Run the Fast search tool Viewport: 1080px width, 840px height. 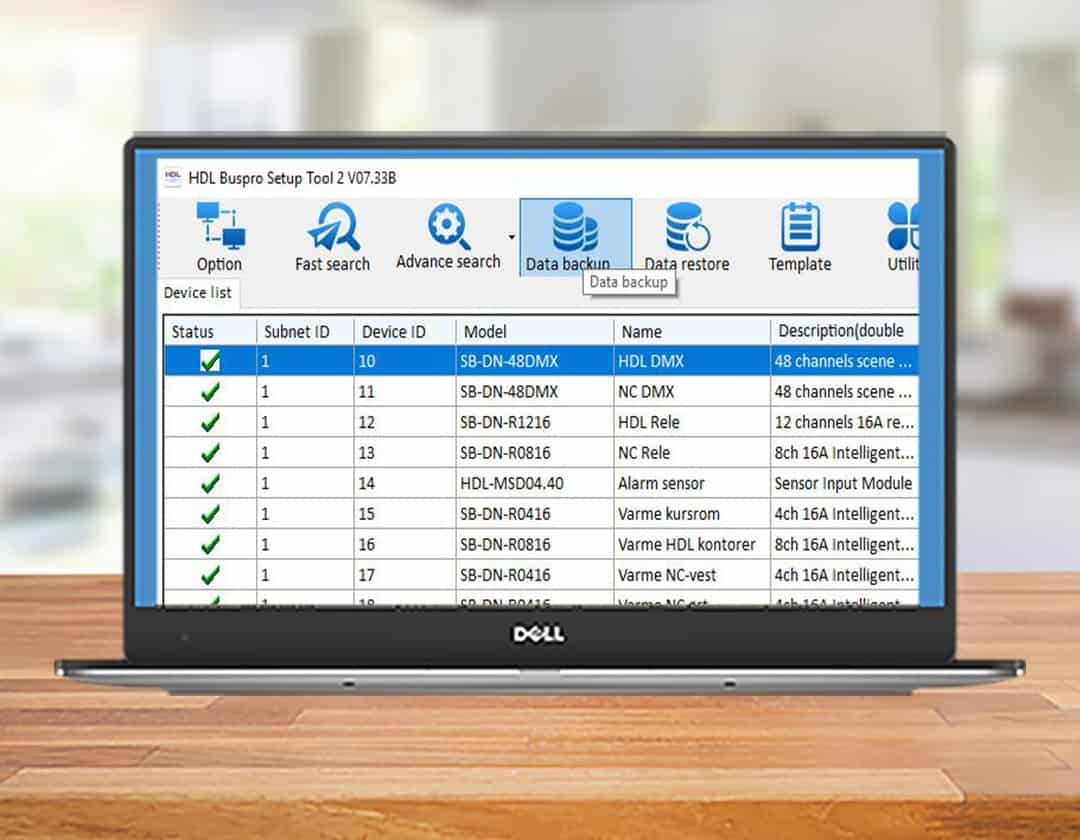[x=333, y=238]
